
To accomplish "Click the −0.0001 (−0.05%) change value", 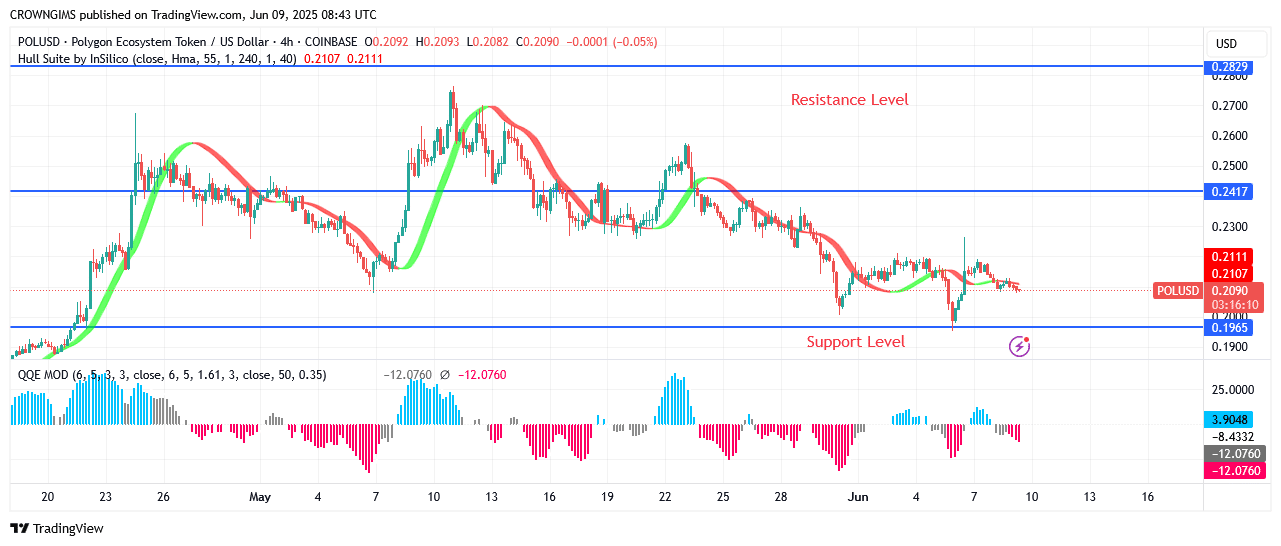I will [612, 42].
